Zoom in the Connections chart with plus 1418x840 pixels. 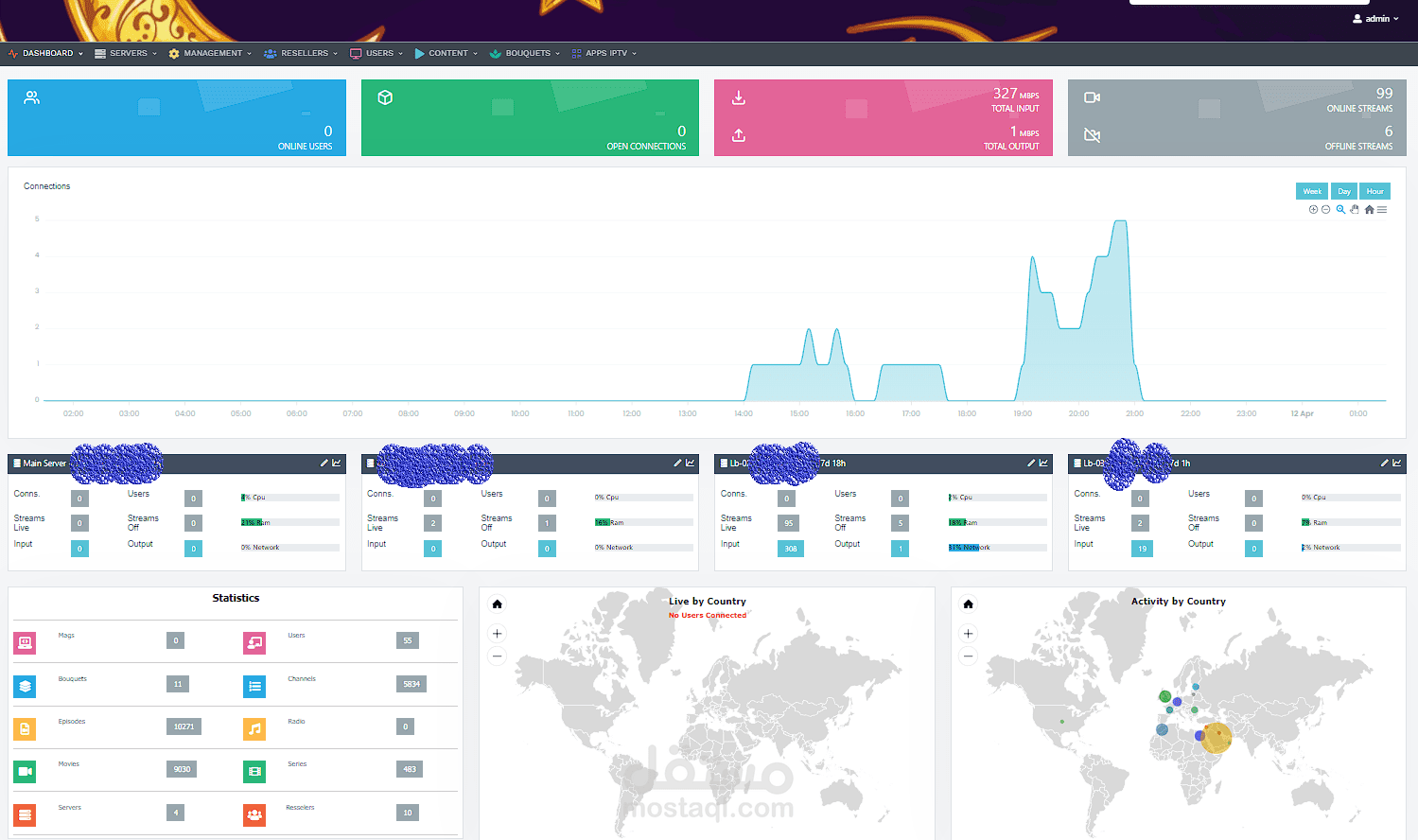tap(1313, 209)
